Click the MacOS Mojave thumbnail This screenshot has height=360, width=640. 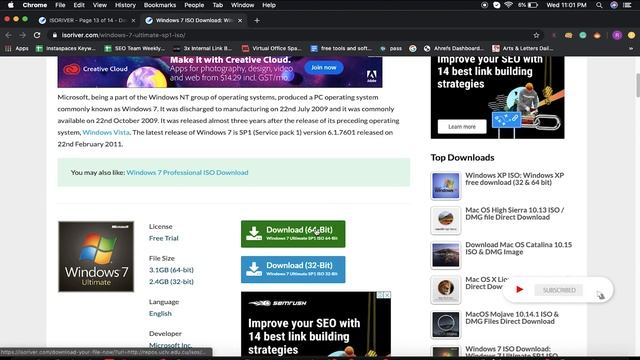[446, 324]
